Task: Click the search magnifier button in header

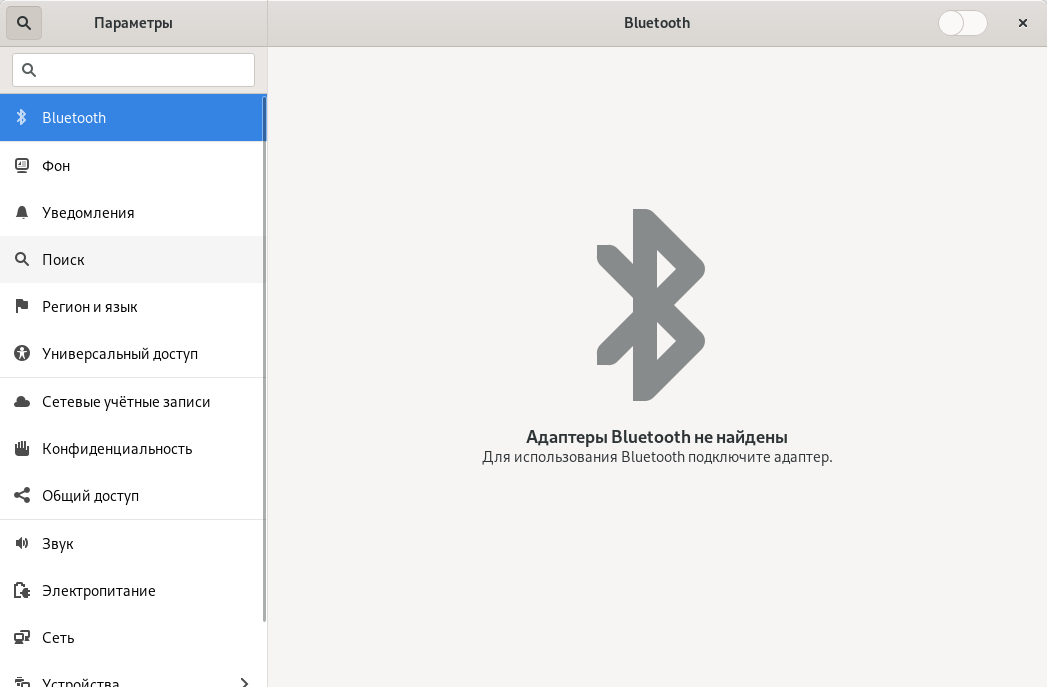Action: [24, 22]
